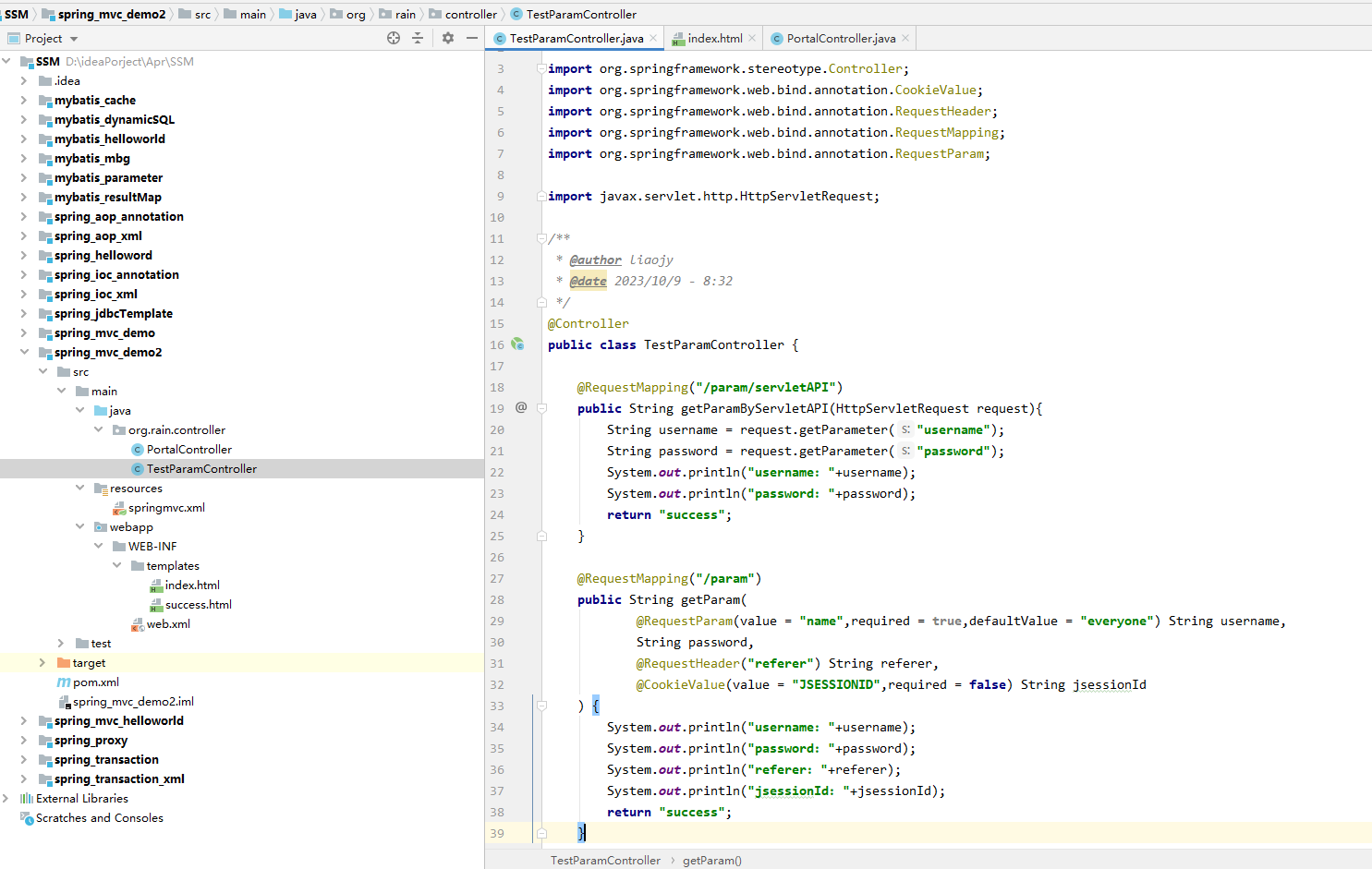Open springmvc.xml in resources
The image size is (1372, 869).
166,508
